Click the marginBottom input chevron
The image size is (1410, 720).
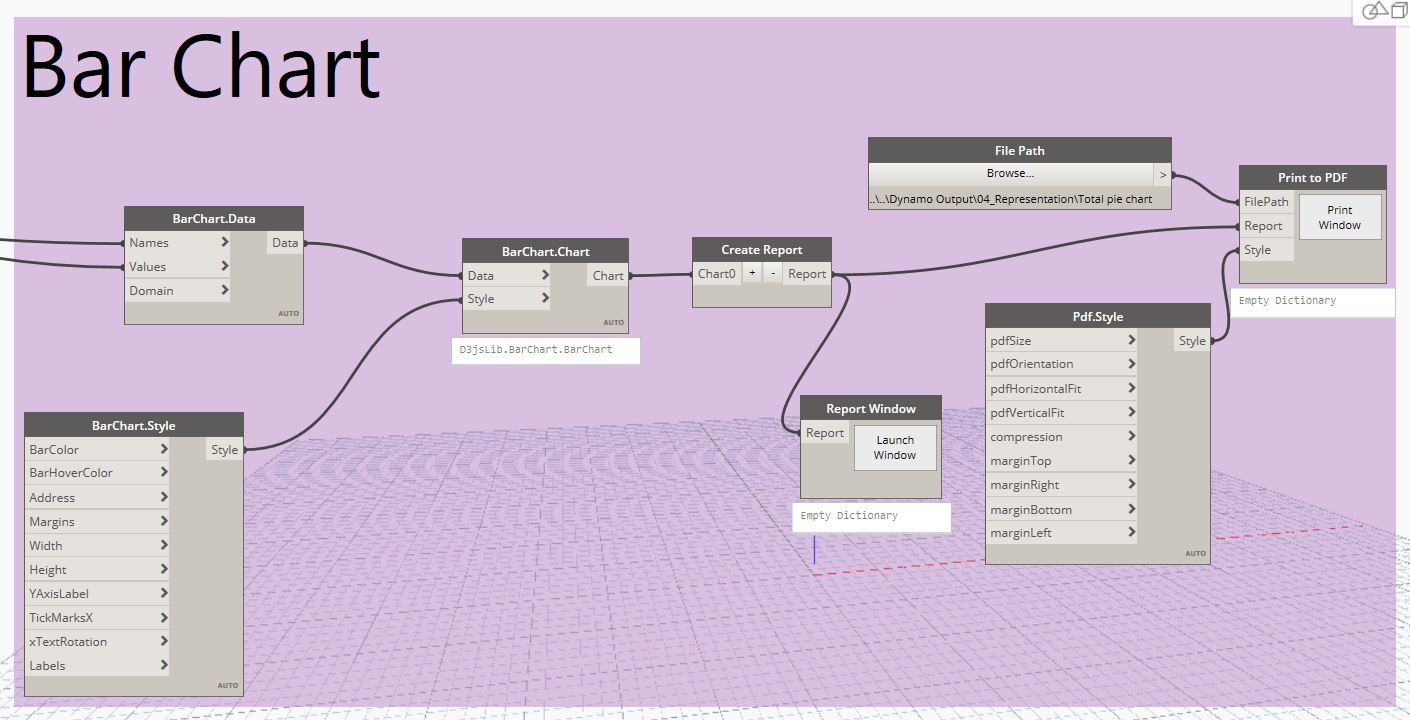tap(1132, 509)
